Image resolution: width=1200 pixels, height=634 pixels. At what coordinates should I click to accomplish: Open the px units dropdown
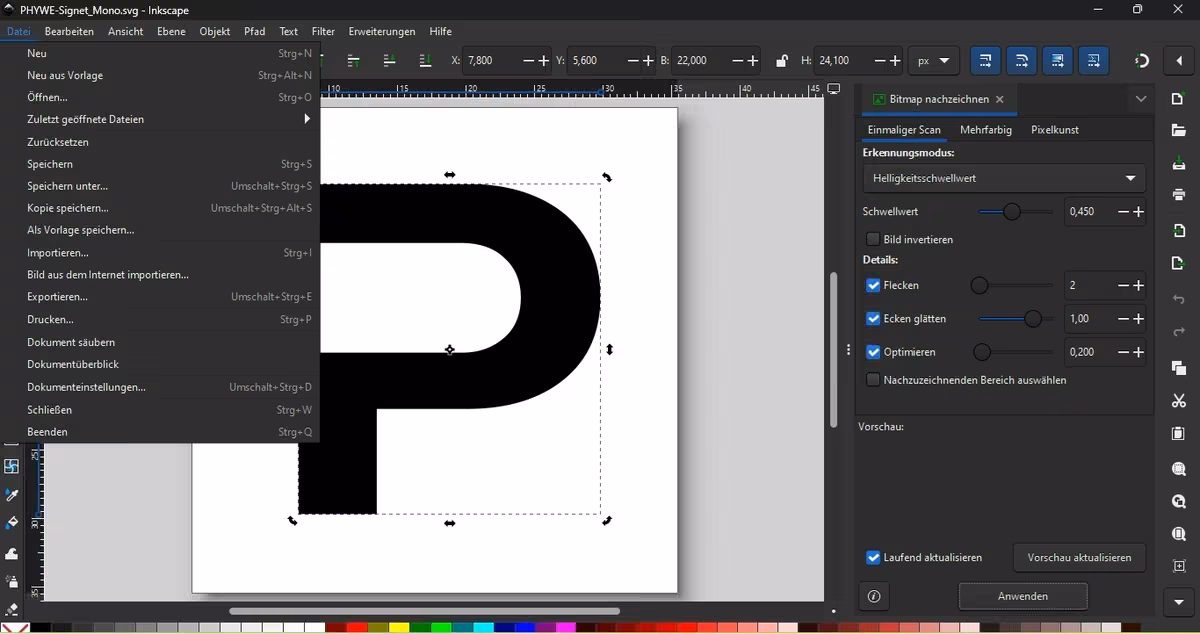pyautogui.click(x=934, y=61)
